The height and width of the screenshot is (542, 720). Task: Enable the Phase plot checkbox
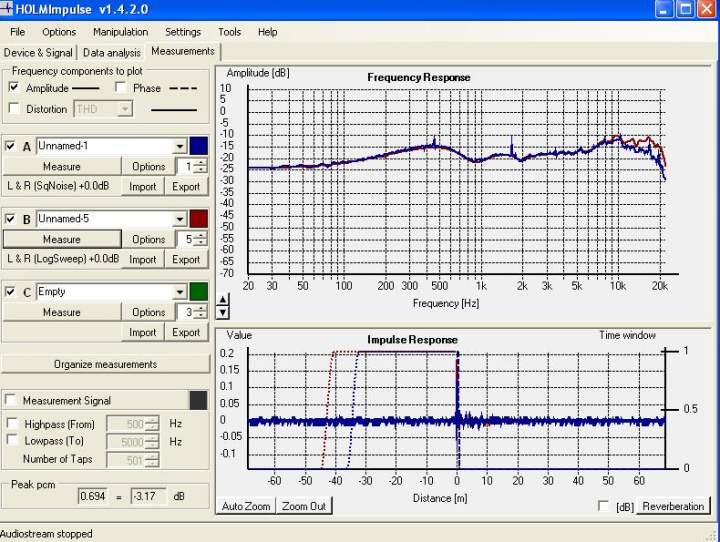point(121,87)
